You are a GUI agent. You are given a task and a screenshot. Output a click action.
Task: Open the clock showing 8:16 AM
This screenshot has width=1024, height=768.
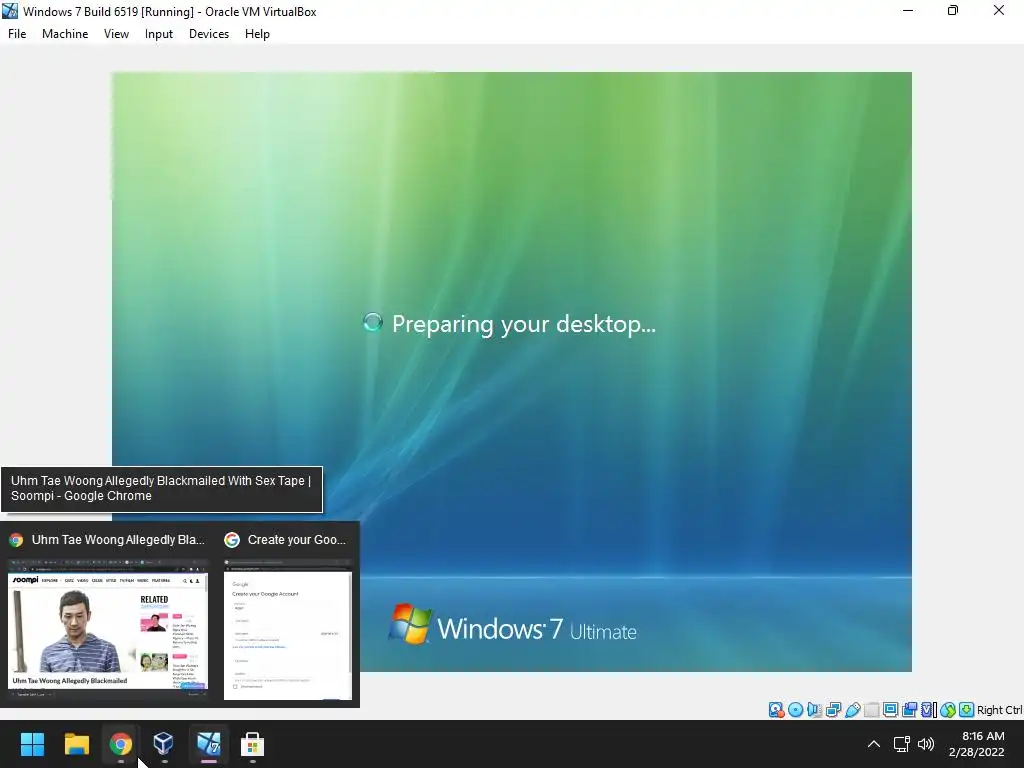[977, 744]
